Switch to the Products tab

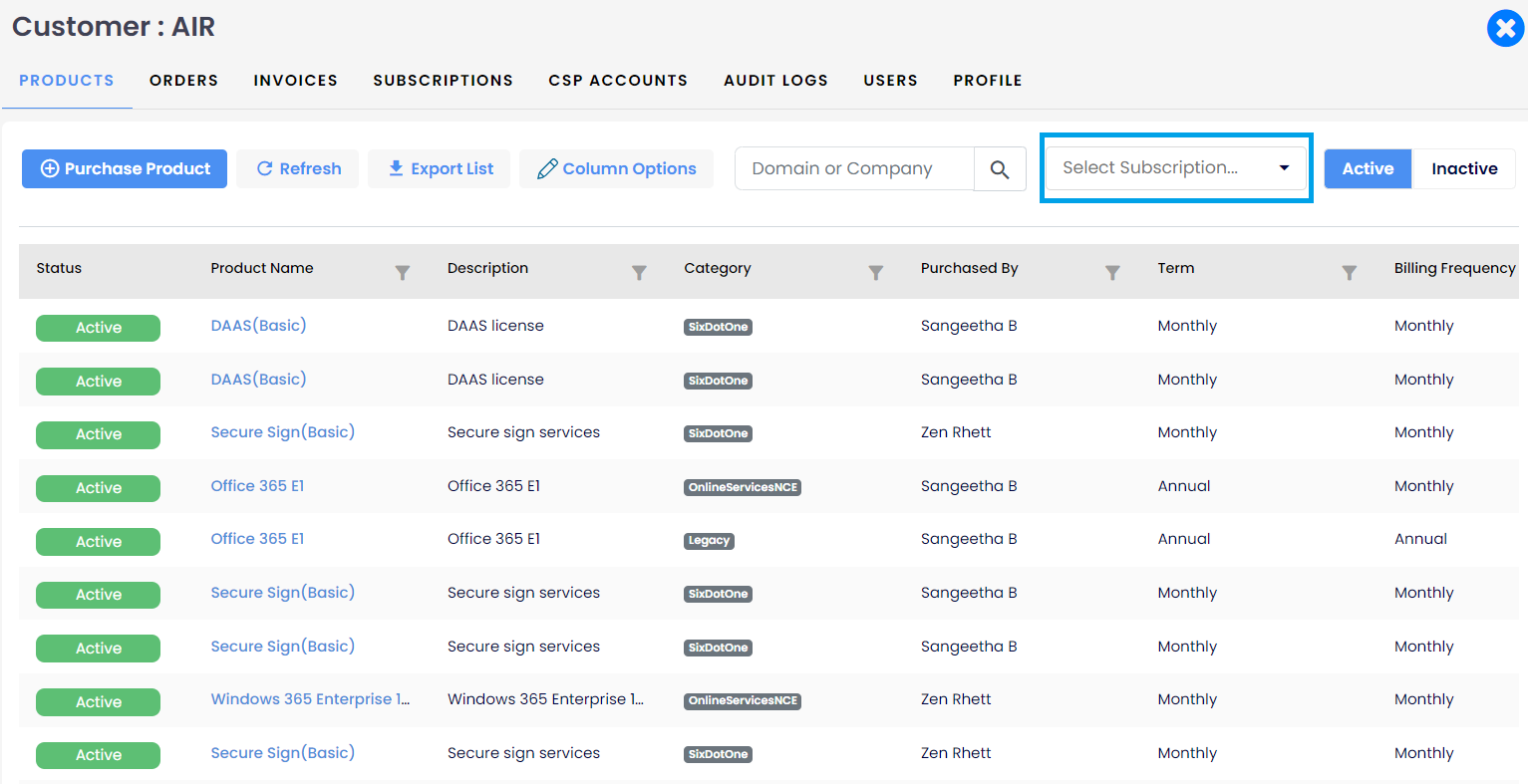[x=67, y=81]
